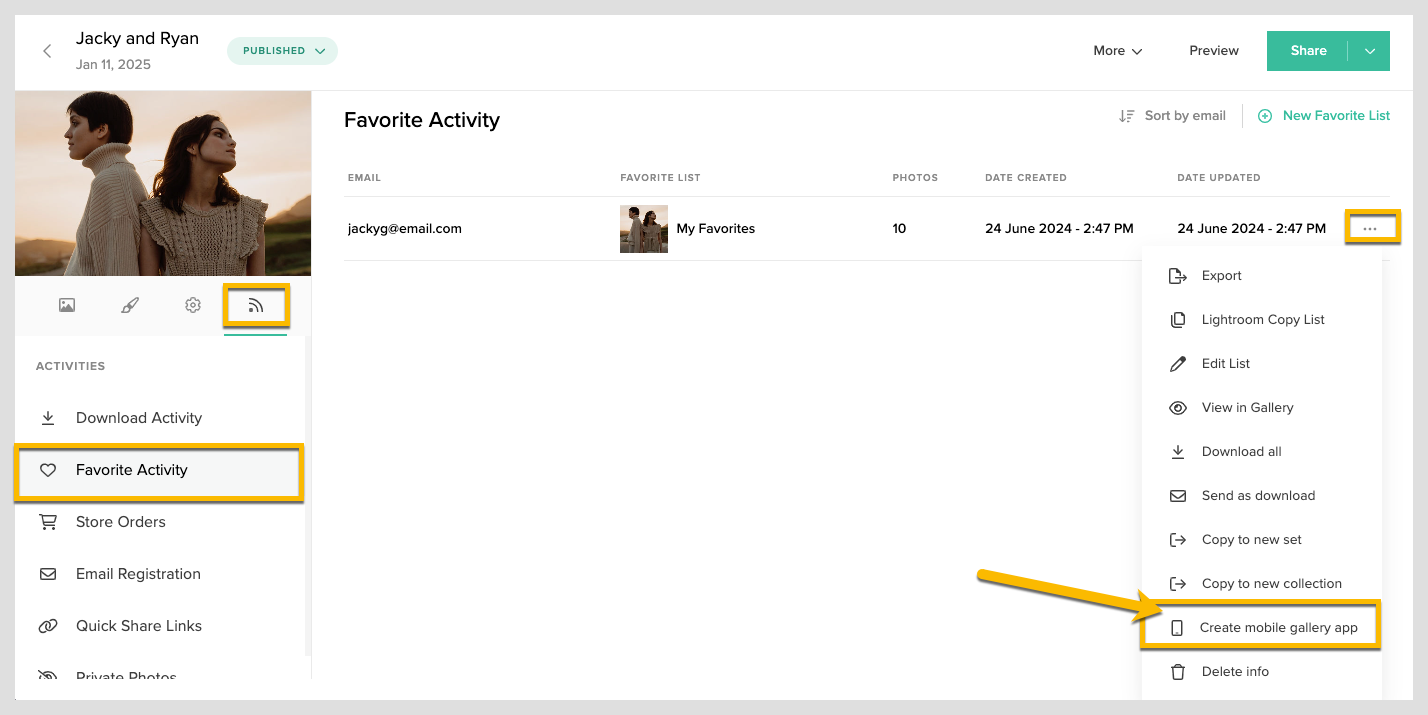The width and height of the screenshot is (1428, 715).
Task: Select Export from the context menu
Action: coord(1221,275)
